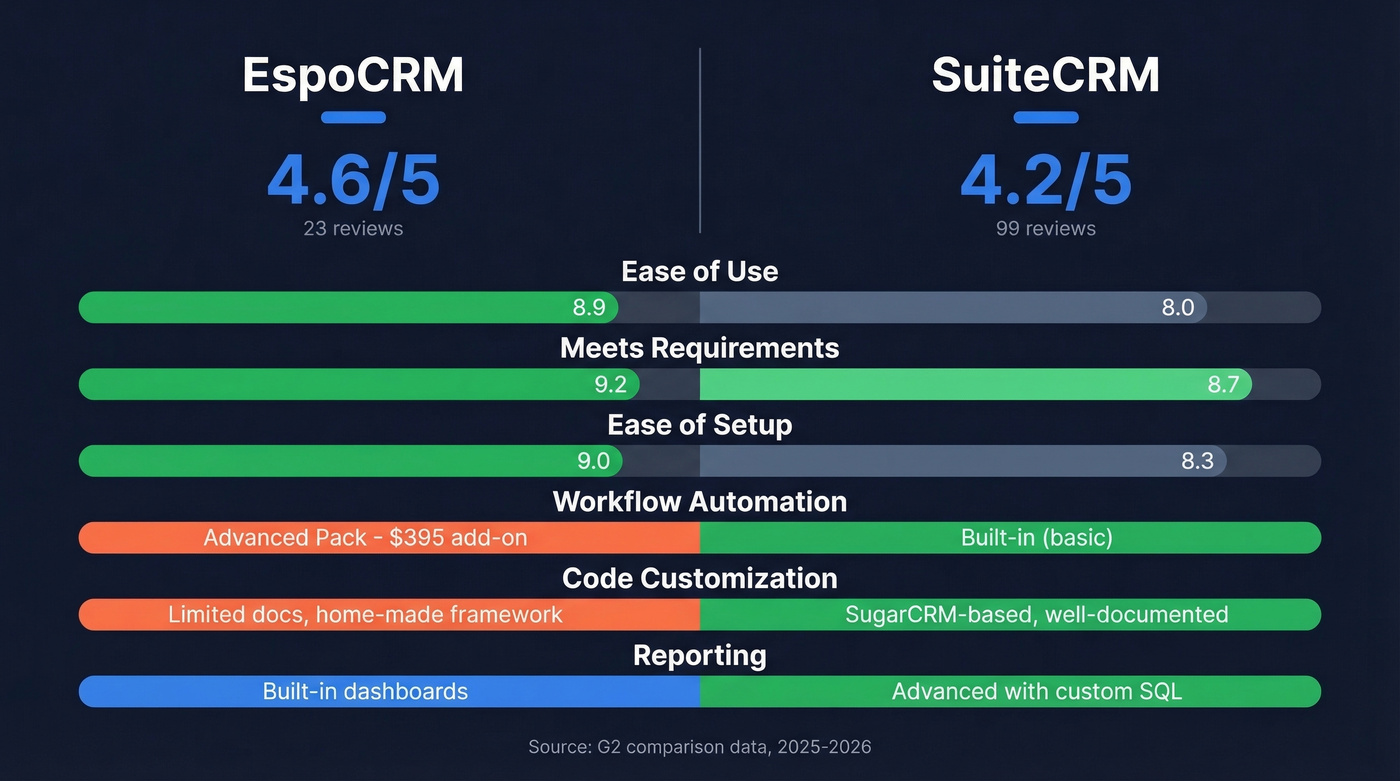Select SuiteCRM's 8.7 Meets Requirements bar
The height and width of the screenshot is (781, 1400).
point(975,384)
